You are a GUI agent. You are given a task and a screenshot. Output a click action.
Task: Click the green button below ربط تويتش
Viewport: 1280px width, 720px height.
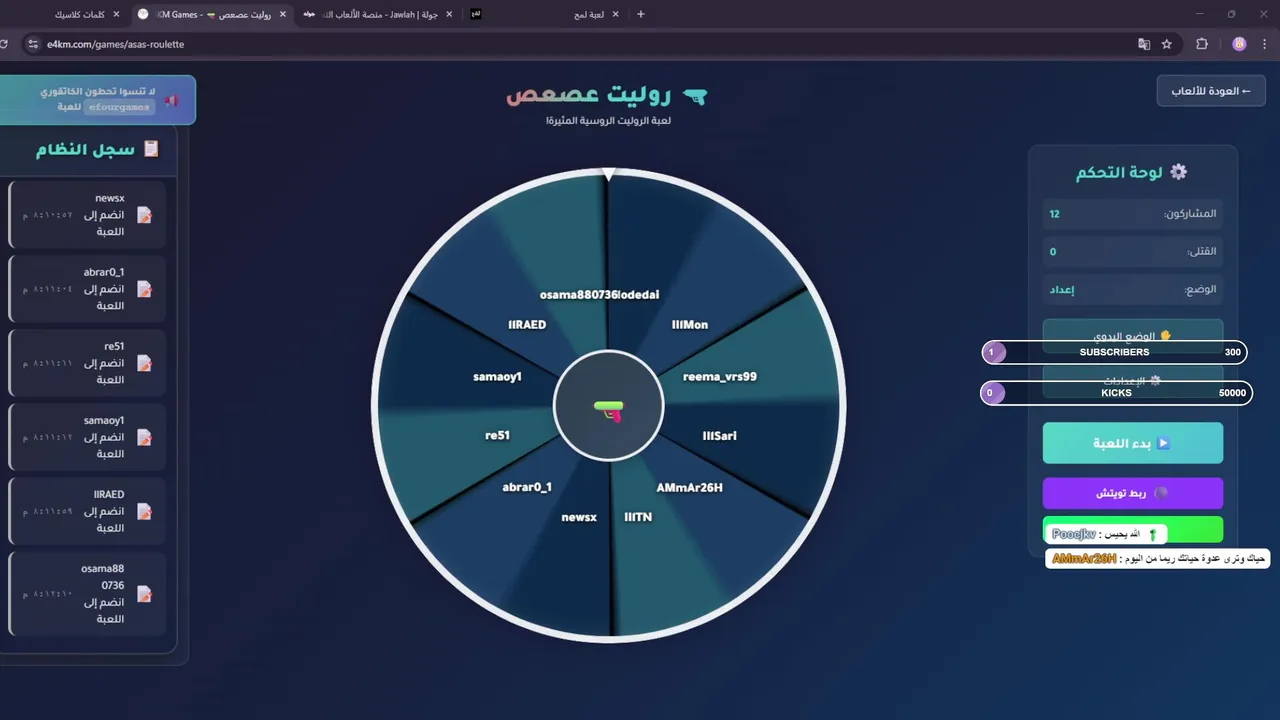[1133, 530]
